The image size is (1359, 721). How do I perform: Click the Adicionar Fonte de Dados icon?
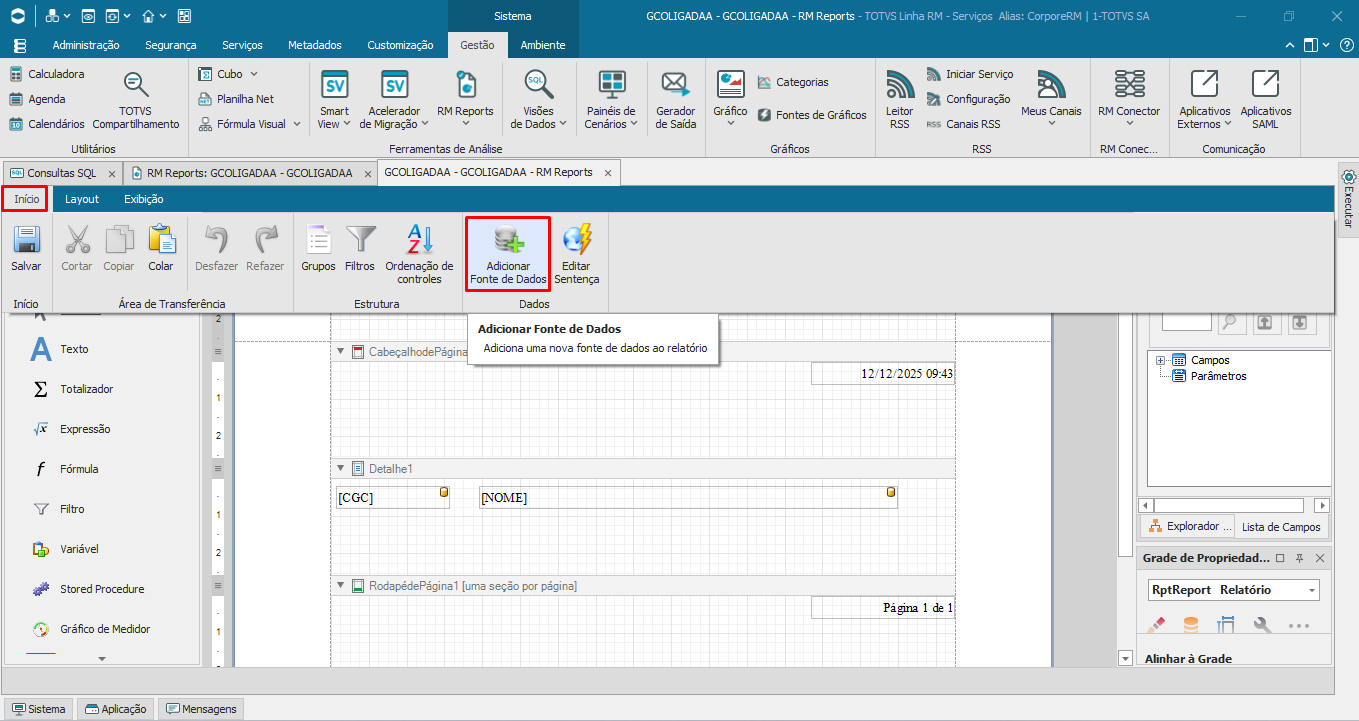tap(508, 241)
